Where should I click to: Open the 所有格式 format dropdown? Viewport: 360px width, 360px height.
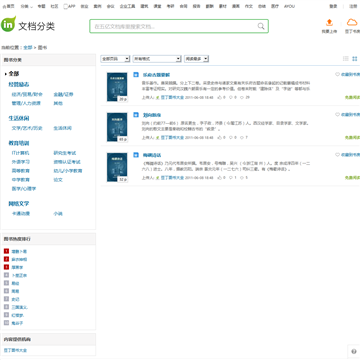pyautogui.click(x=157, y=59)
